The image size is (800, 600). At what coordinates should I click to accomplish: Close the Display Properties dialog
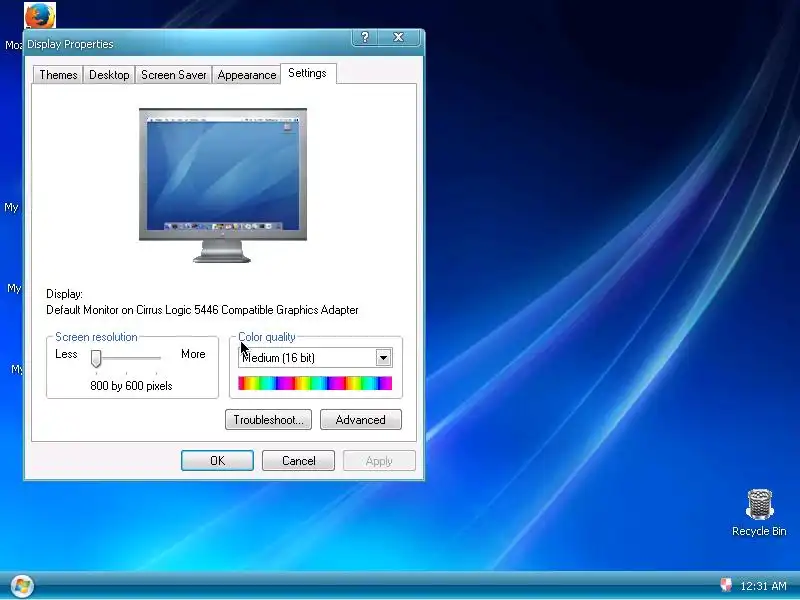click(398, 37)
